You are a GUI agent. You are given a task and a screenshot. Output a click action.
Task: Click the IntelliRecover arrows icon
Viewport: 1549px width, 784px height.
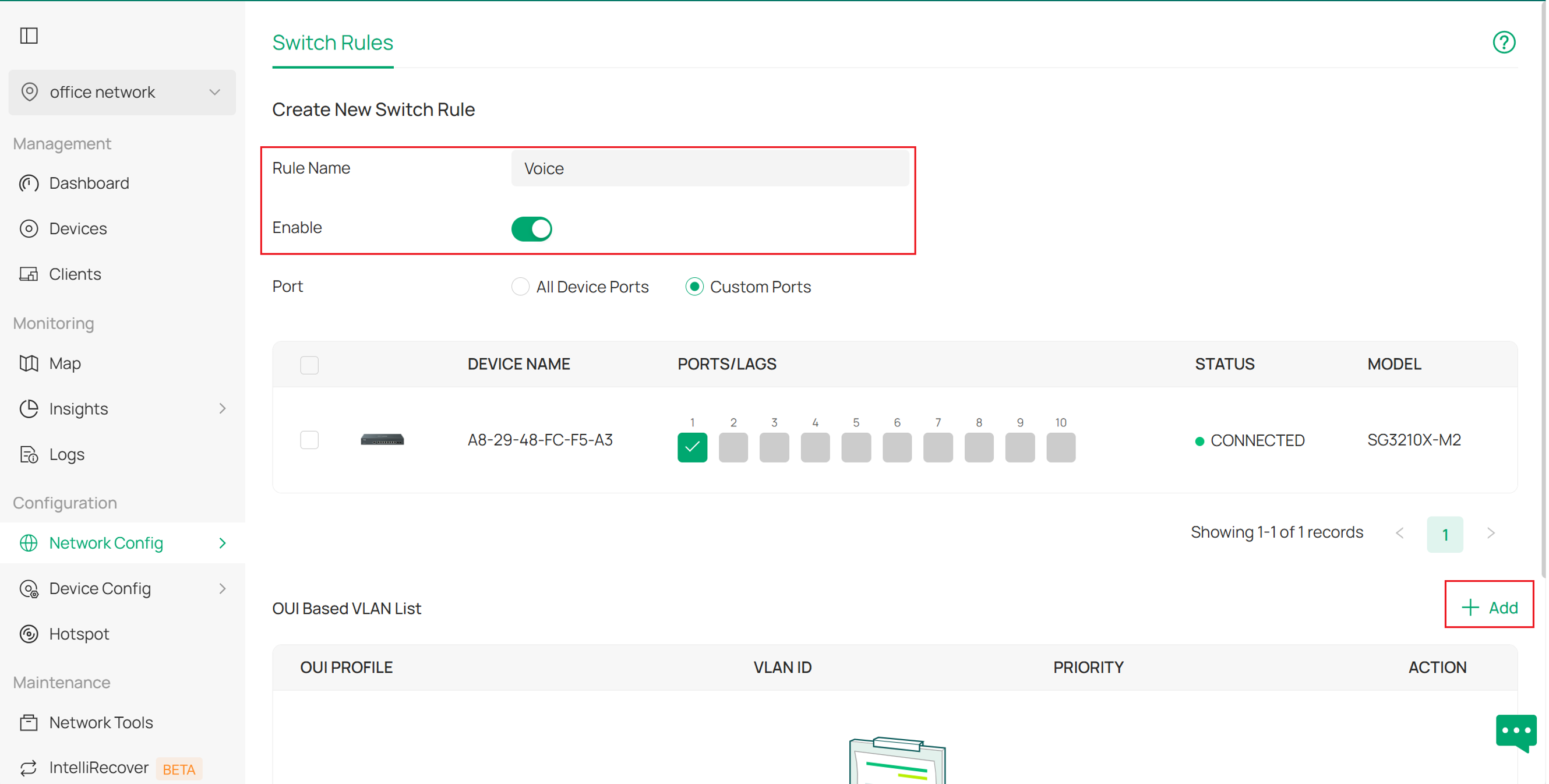pos(29,768)
